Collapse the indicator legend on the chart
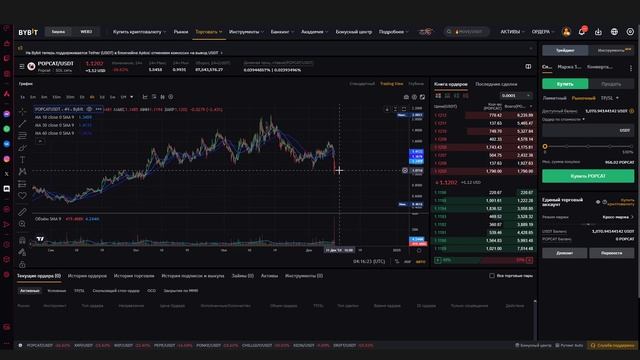This screenshot has width=640, height=360. tap(40, 141)
